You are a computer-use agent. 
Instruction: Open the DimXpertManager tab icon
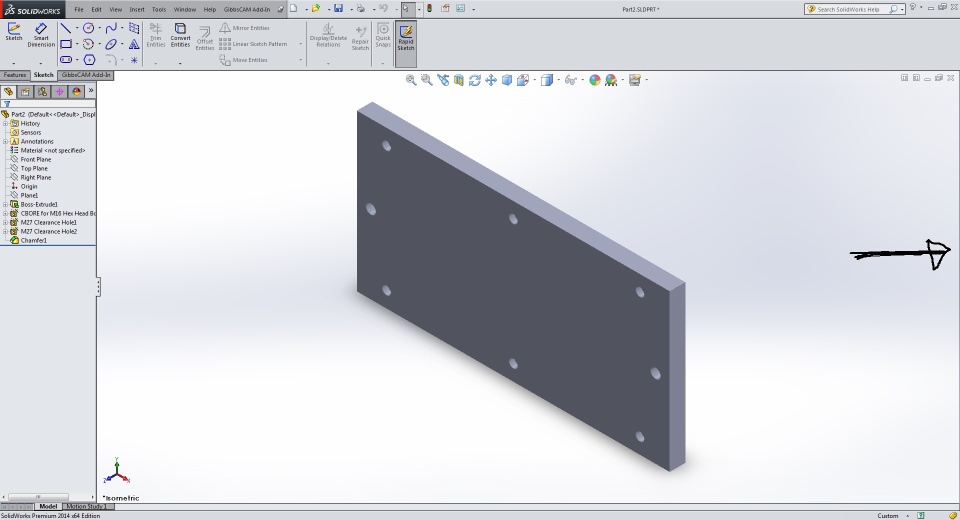[x=59, y=91]
